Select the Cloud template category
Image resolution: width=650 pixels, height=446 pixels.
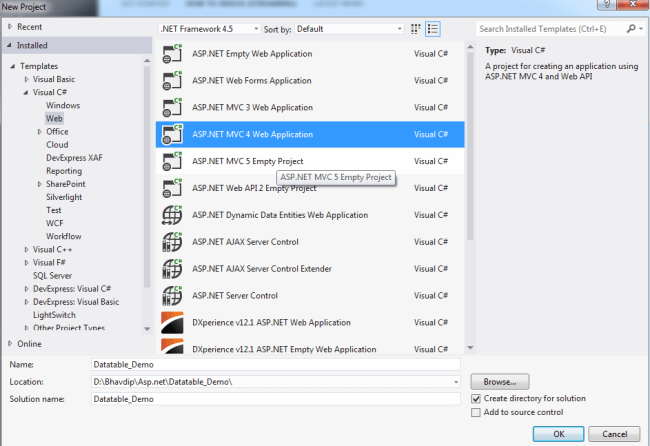pyautogui.click(x=57, y=145)
